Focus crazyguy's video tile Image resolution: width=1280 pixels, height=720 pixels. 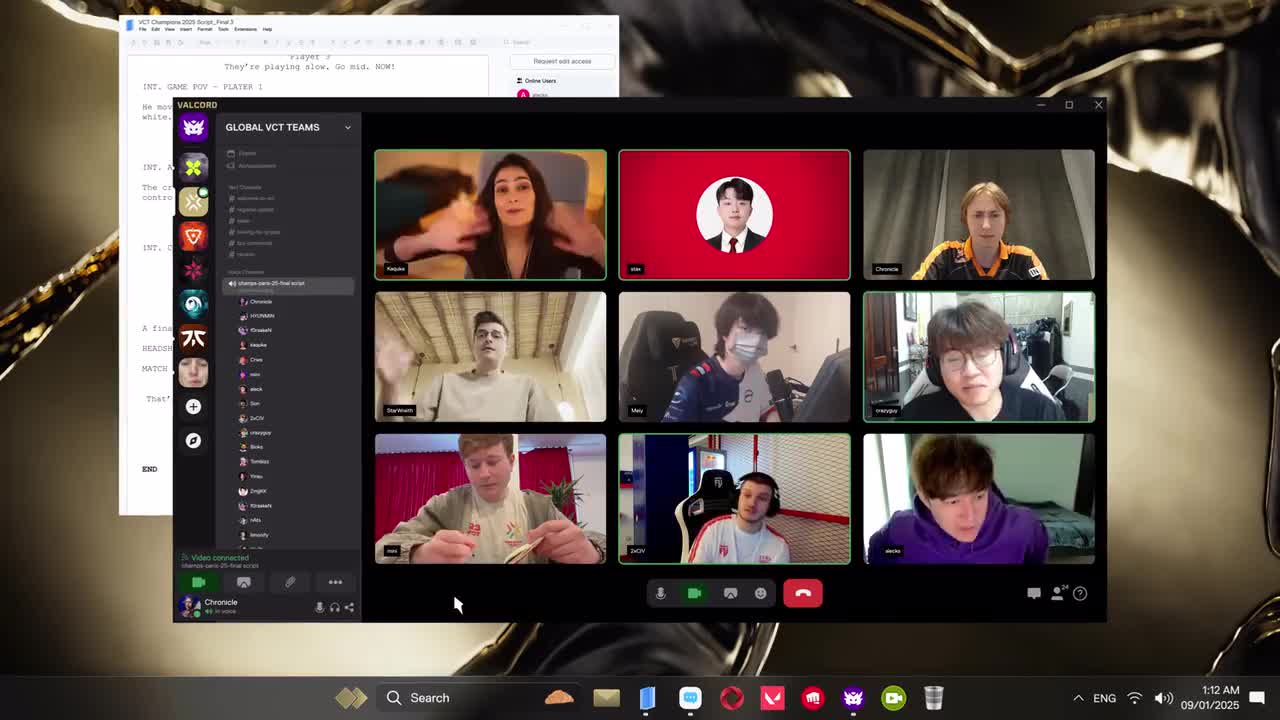[x=979, y=357]
